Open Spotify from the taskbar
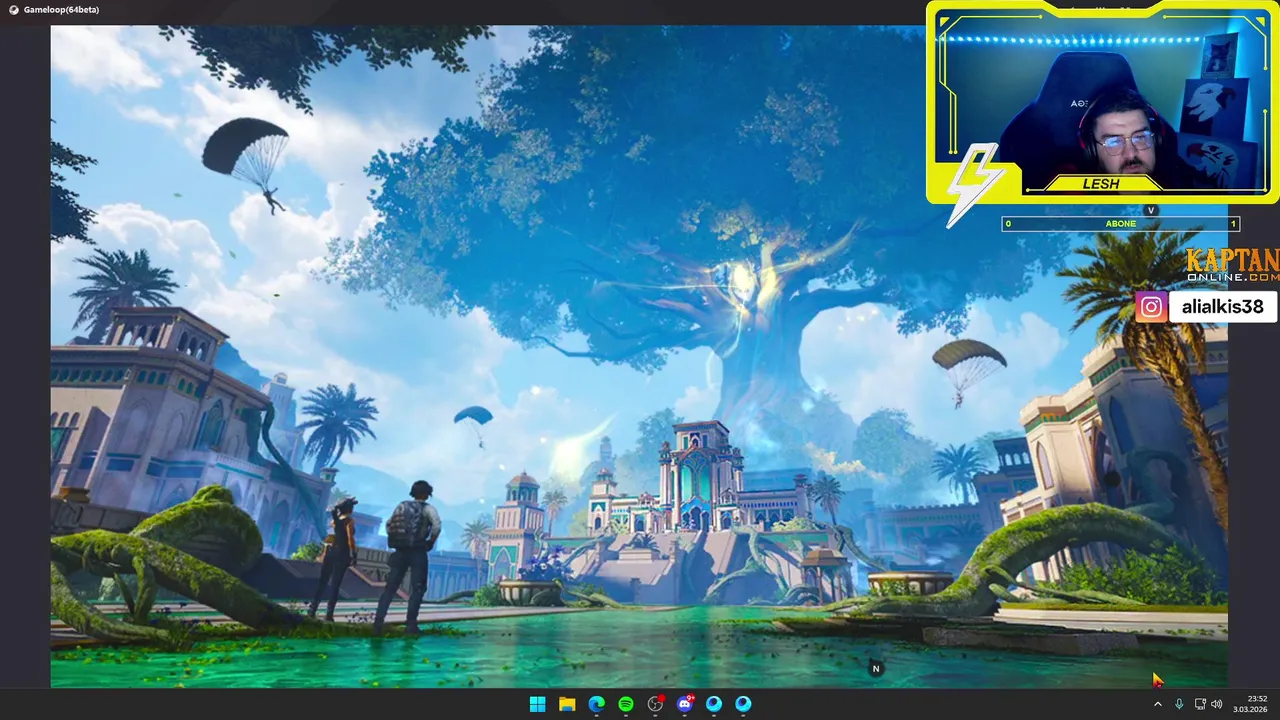 coord(626,704)
